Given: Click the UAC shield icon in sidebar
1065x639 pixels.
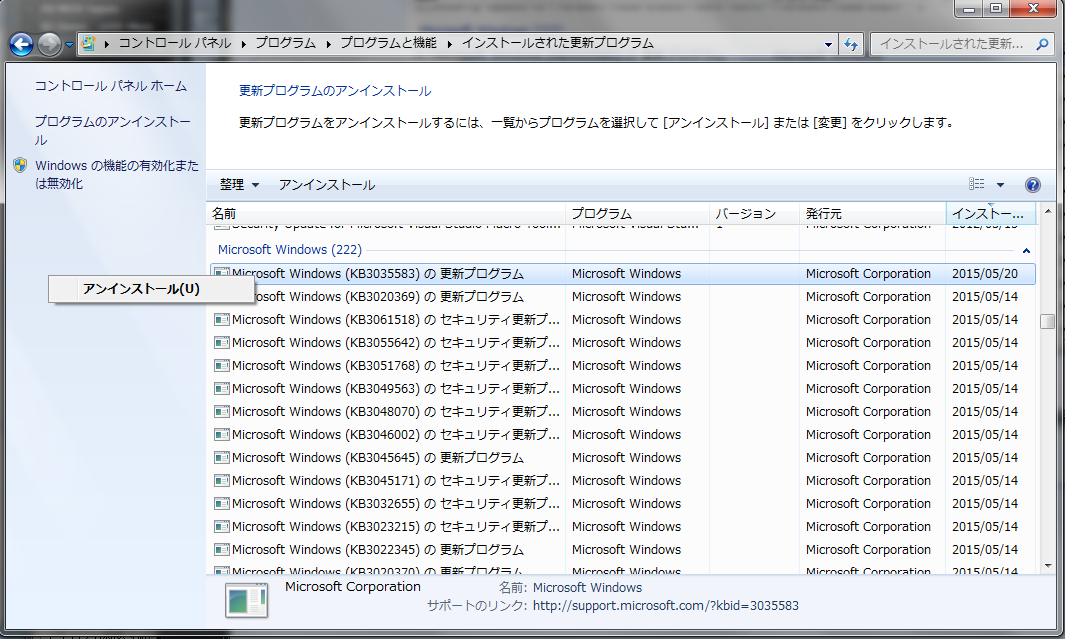Looking at the screenshot, I should pos(20,165).
